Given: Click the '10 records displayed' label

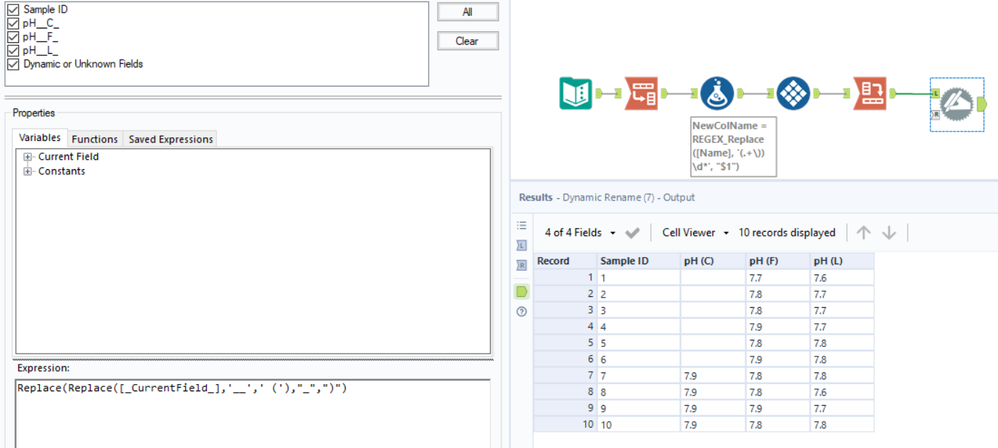Looking at the screenshot, I should [787, 233].
